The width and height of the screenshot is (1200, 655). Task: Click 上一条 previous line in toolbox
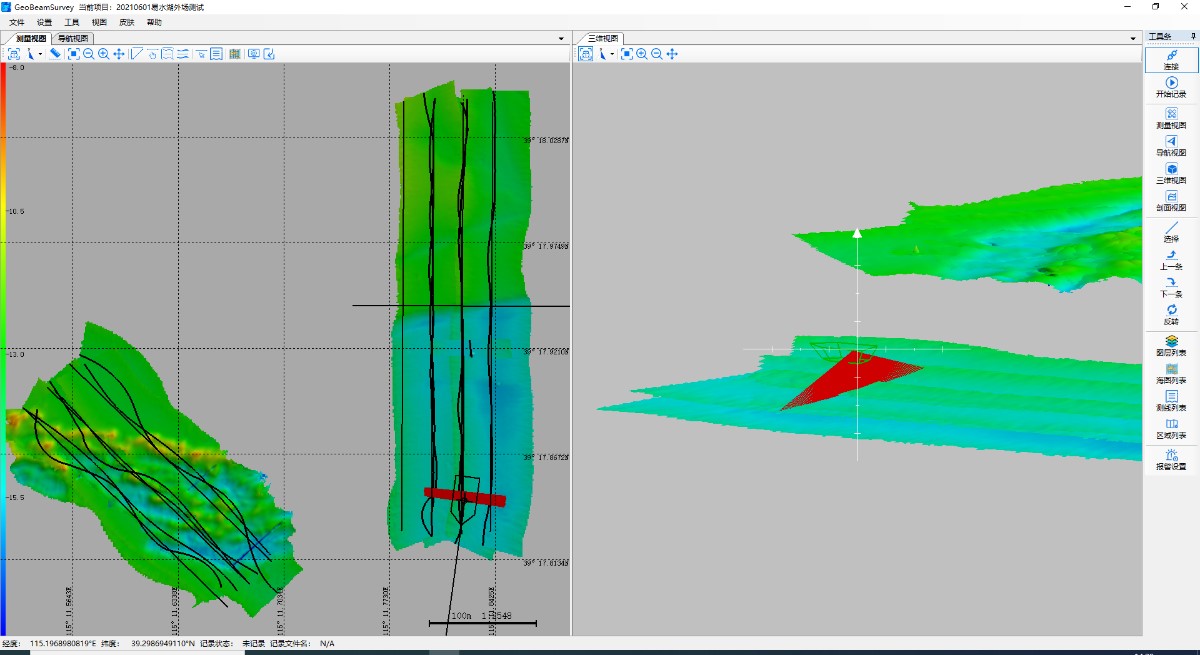pos(1171,260)
